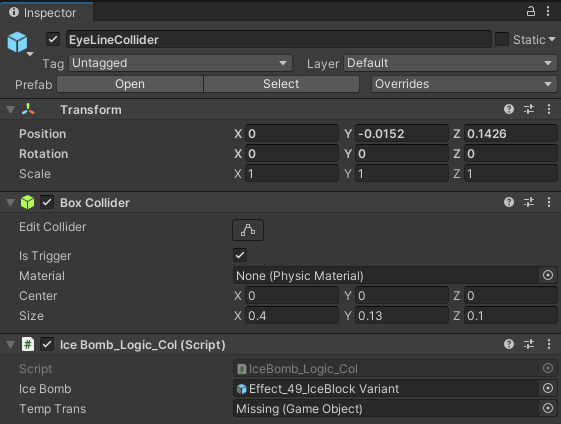Click the Scale property label

(x=35, y=174)
